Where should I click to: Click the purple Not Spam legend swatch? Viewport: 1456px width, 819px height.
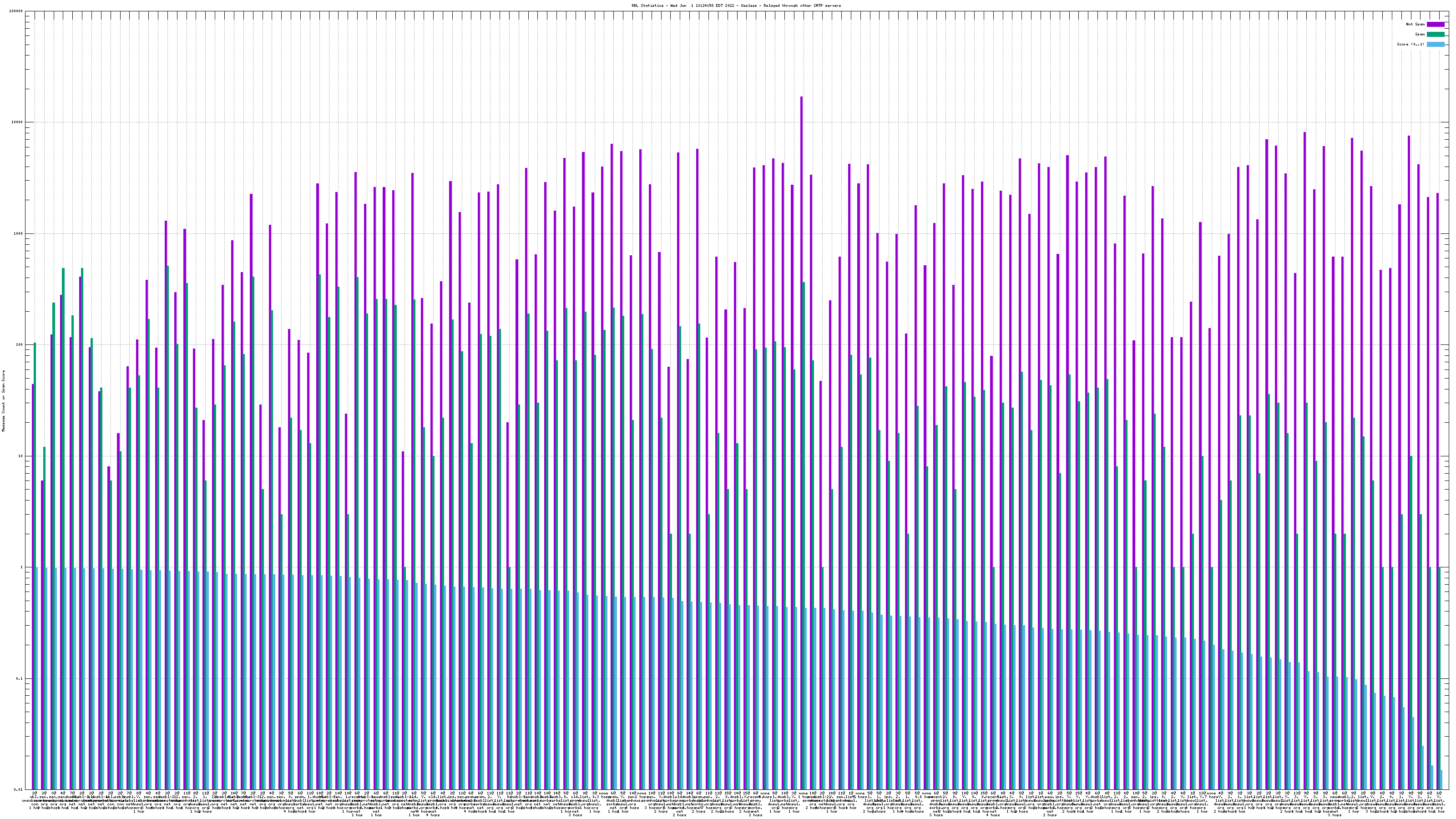pyautogui.click(x=1435, y=24)
